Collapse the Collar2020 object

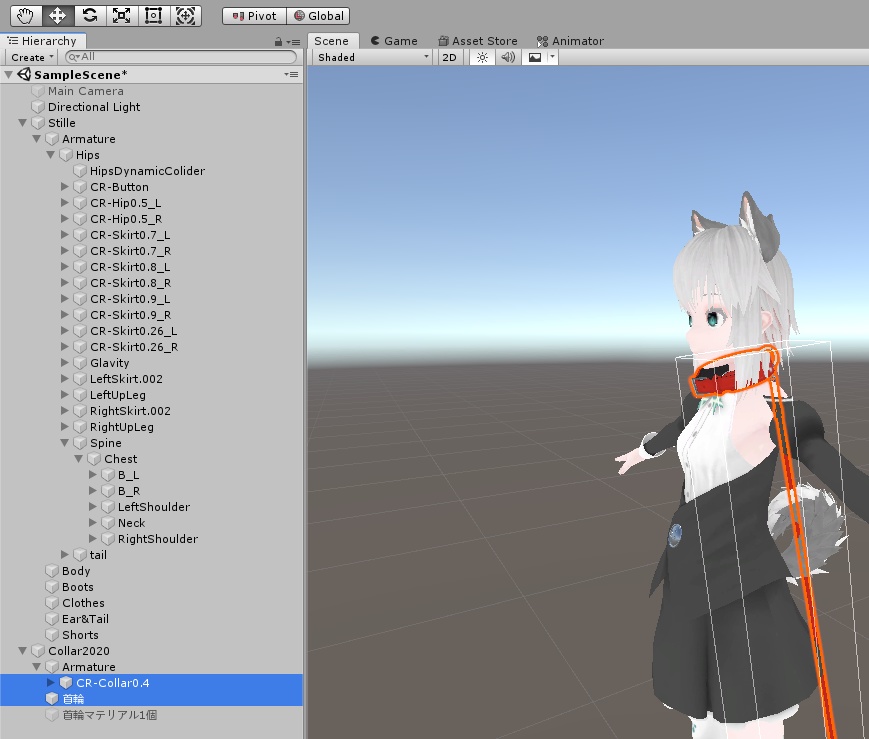coord(23,650)
